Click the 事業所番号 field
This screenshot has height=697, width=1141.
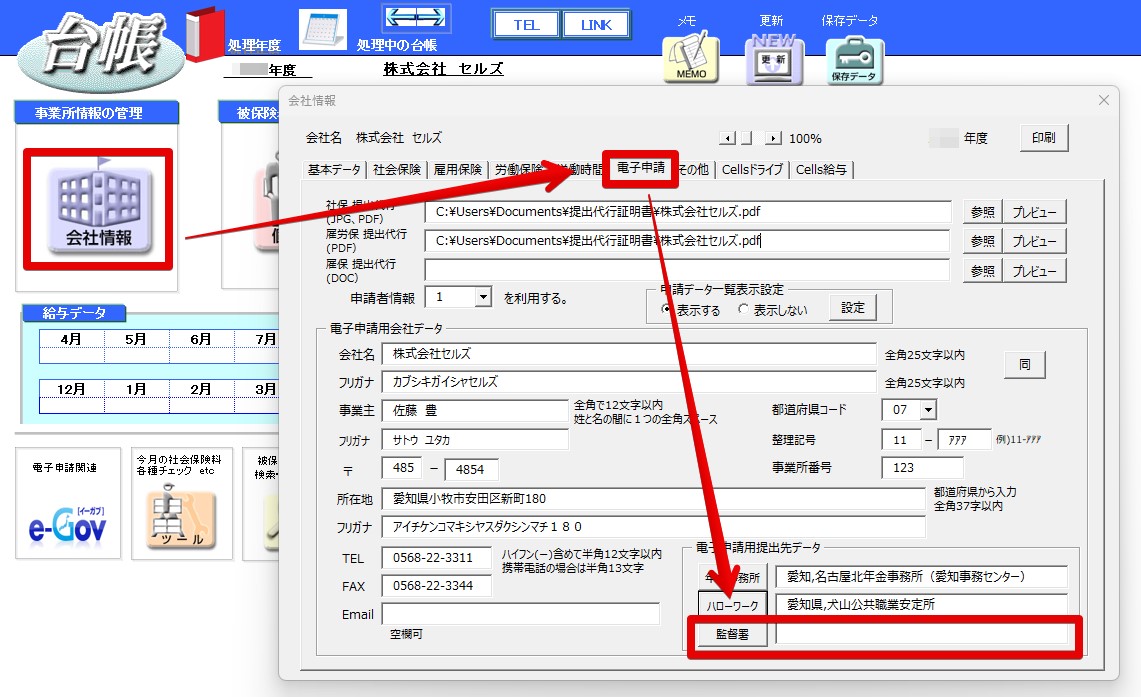click(922, 468)
